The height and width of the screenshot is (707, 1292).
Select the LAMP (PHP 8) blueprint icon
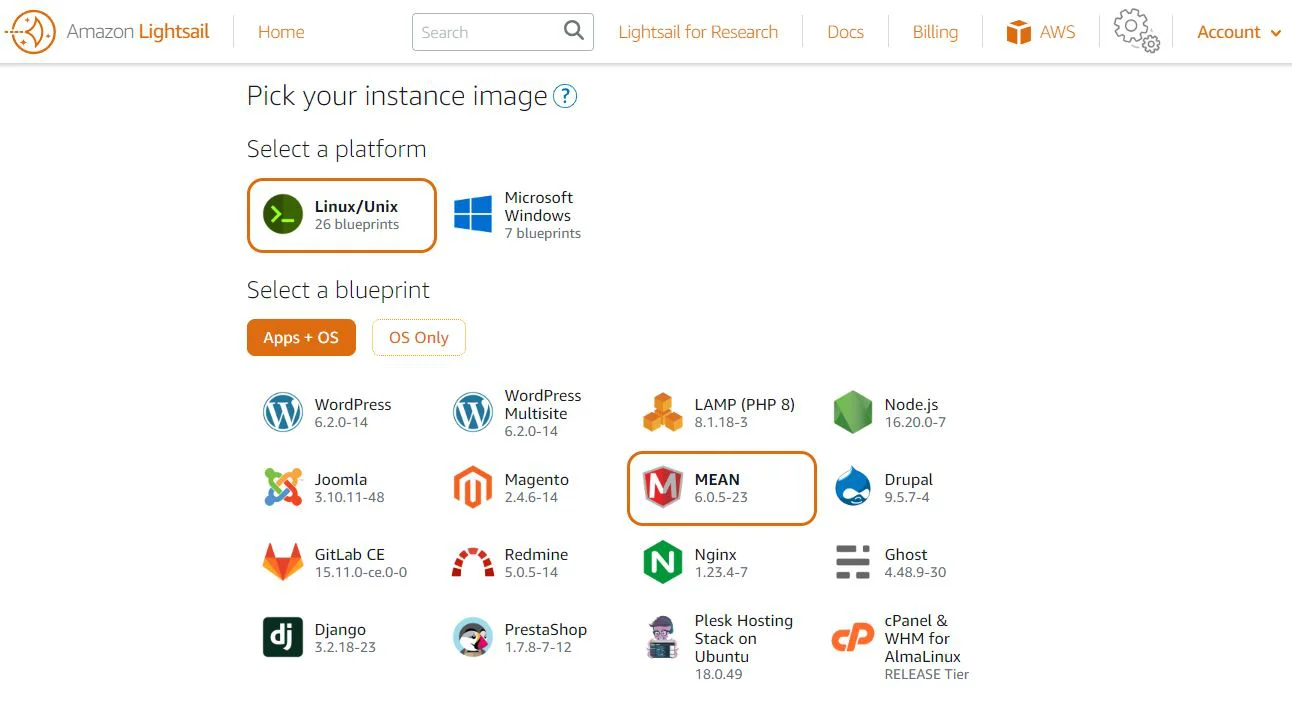point(662,412)
